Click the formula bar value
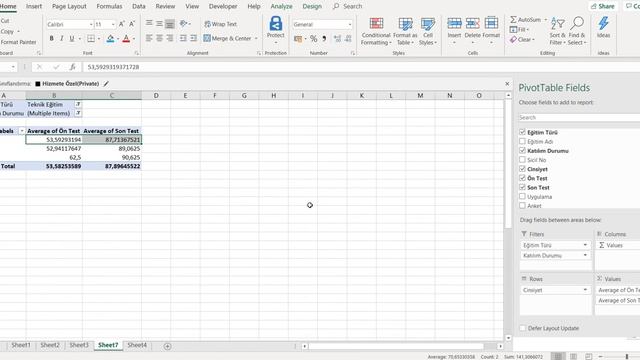The width and height of the screenshot is (640, 360). click(x=113, y=67)
